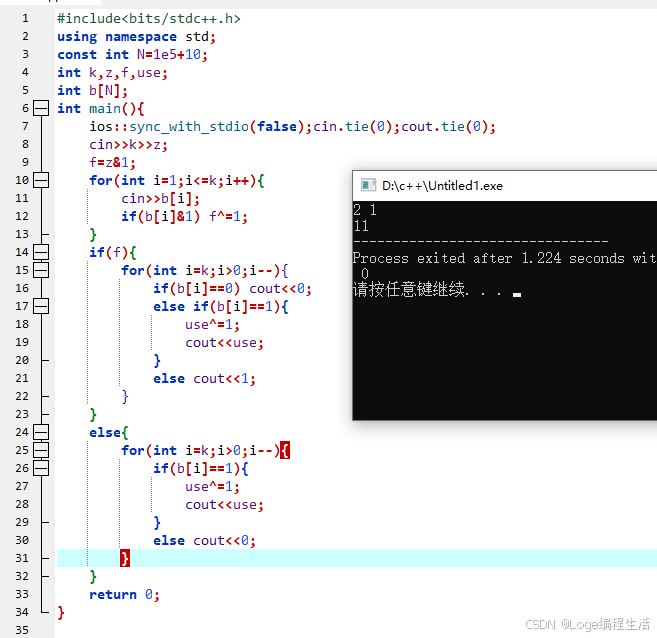Collapse the main() fold marker on line 6
Screen dimensions: 657x638
(x=41, y=108)
